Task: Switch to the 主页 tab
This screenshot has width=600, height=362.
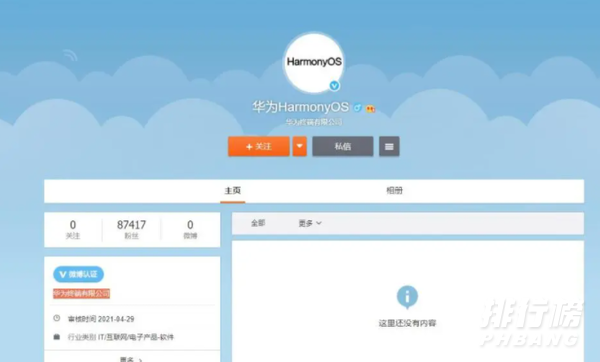Action: click(x=233, y=191)
